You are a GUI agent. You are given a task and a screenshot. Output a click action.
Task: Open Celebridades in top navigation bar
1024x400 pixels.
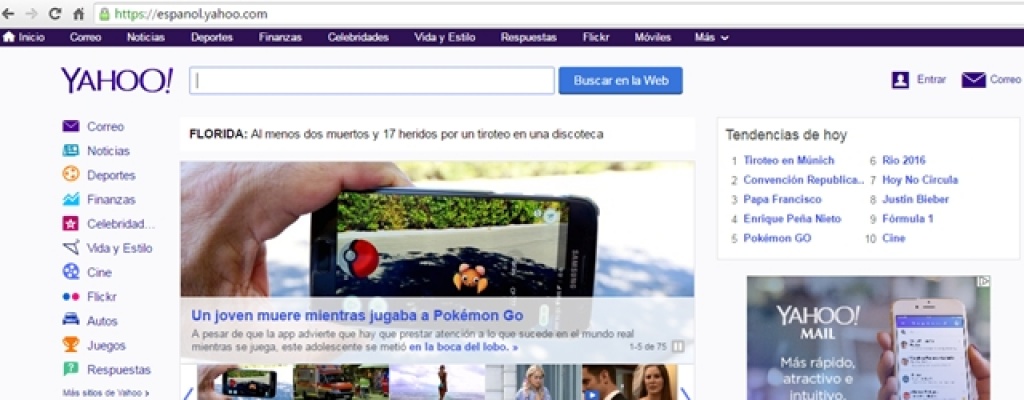358,37
